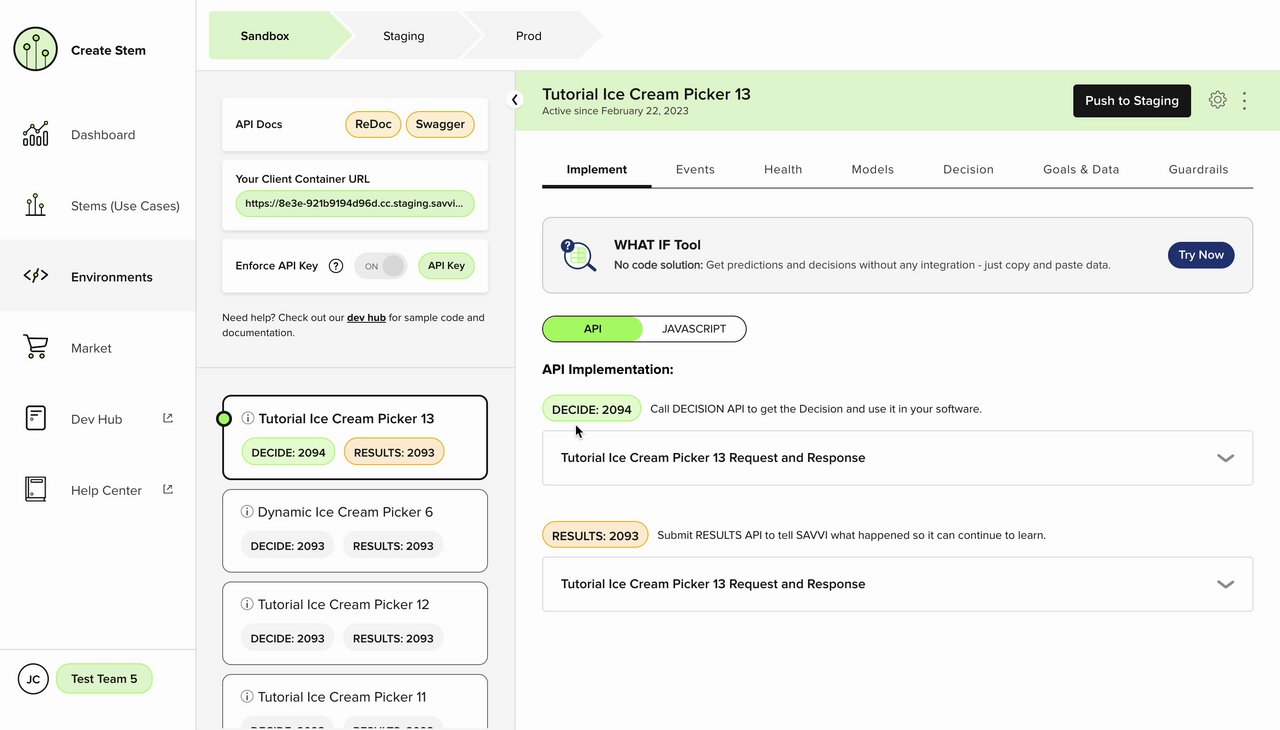Select the API implementation option
1280x730 pixels.
593,329
